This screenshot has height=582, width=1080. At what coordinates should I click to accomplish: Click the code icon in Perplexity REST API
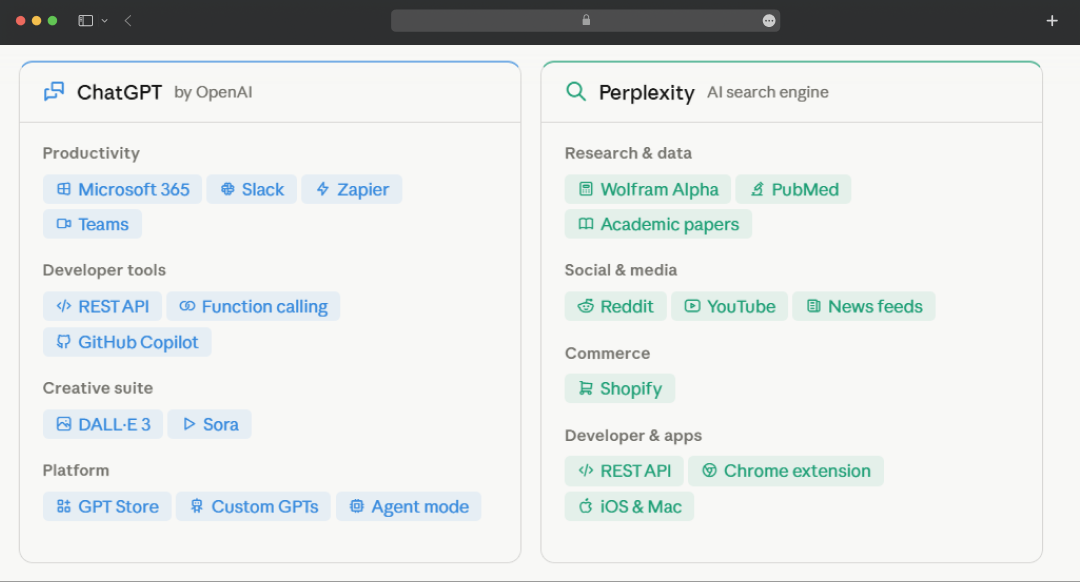pos(585,470)
